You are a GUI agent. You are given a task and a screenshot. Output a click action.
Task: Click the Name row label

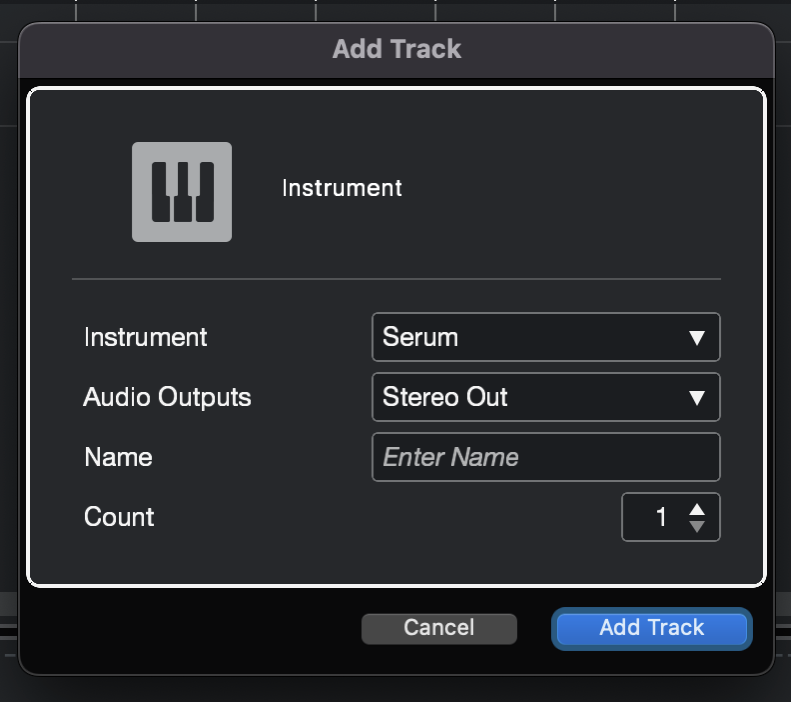pos(118,457)
